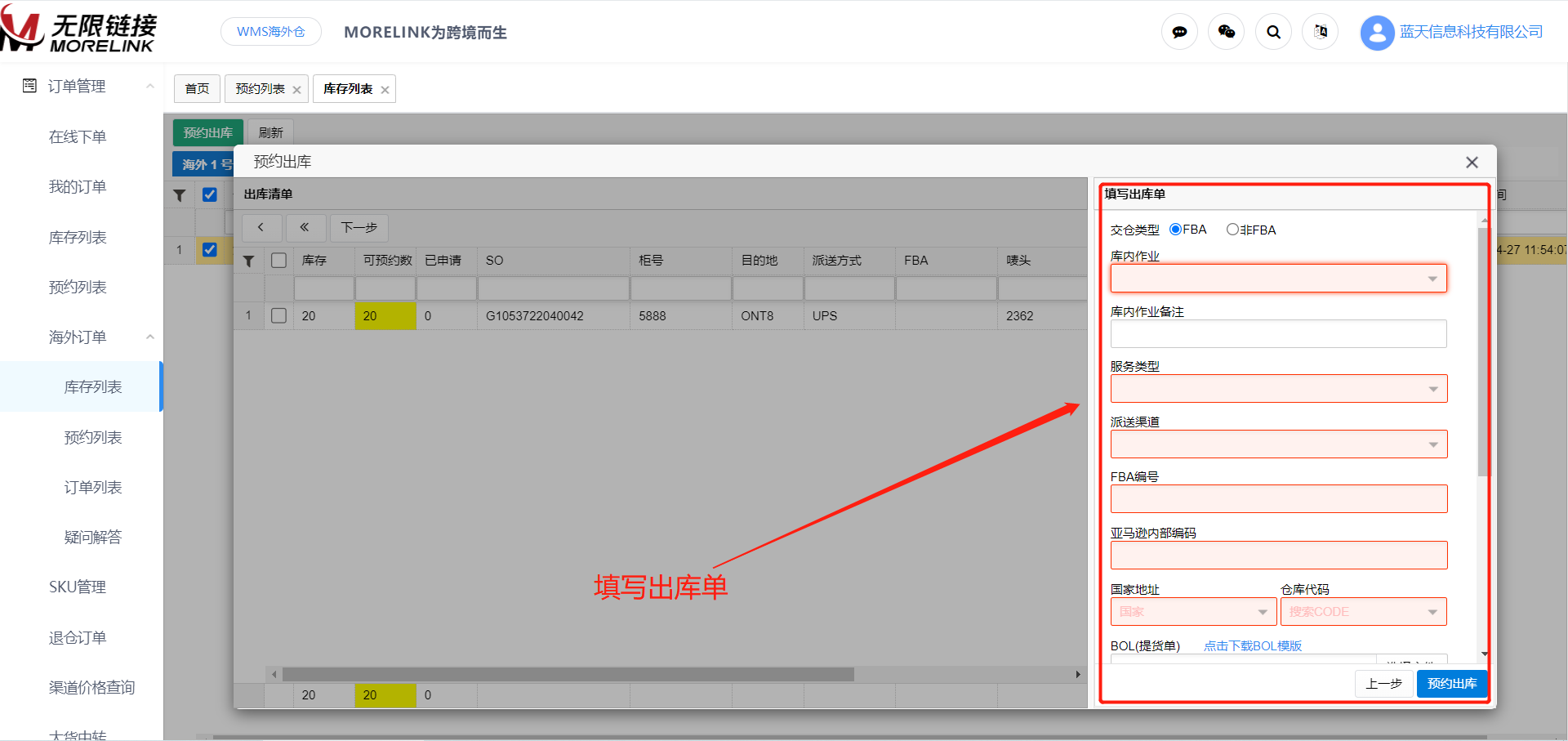Click the single left arrow pager button
The width and height of the screenshot is (1568, 741).
click(261, 227)
